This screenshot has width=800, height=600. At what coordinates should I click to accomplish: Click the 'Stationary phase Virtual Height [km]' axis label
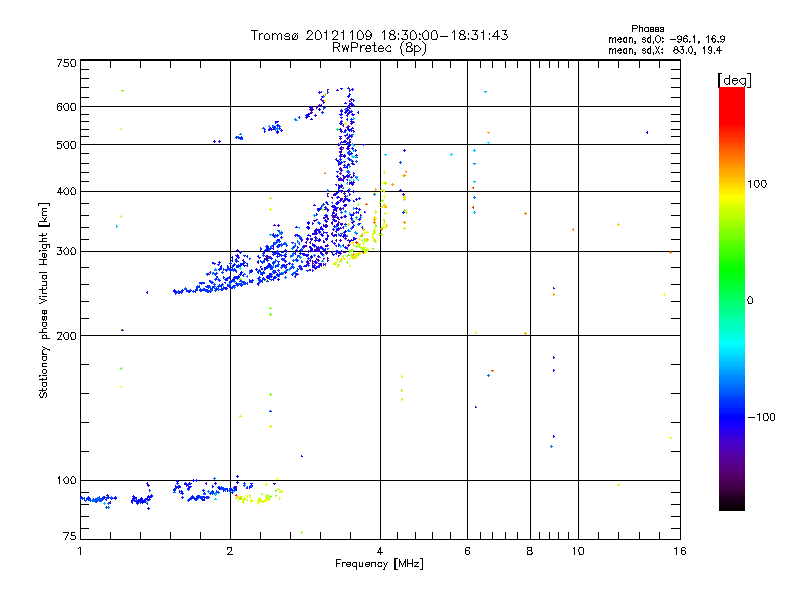pos(43,300)
